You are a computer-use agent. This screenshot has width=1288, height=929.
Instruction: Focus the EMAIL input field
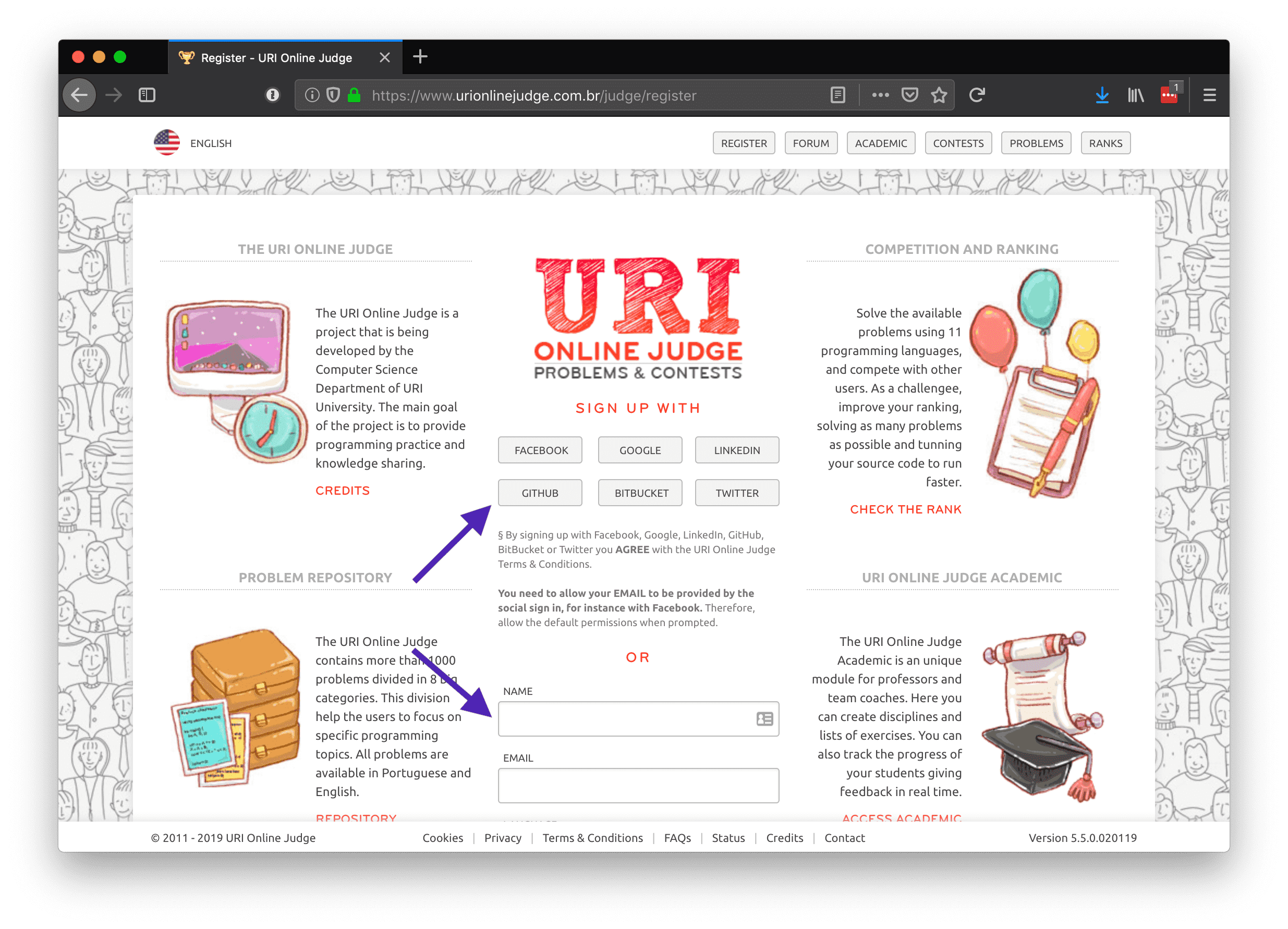[x=638, y=785]
